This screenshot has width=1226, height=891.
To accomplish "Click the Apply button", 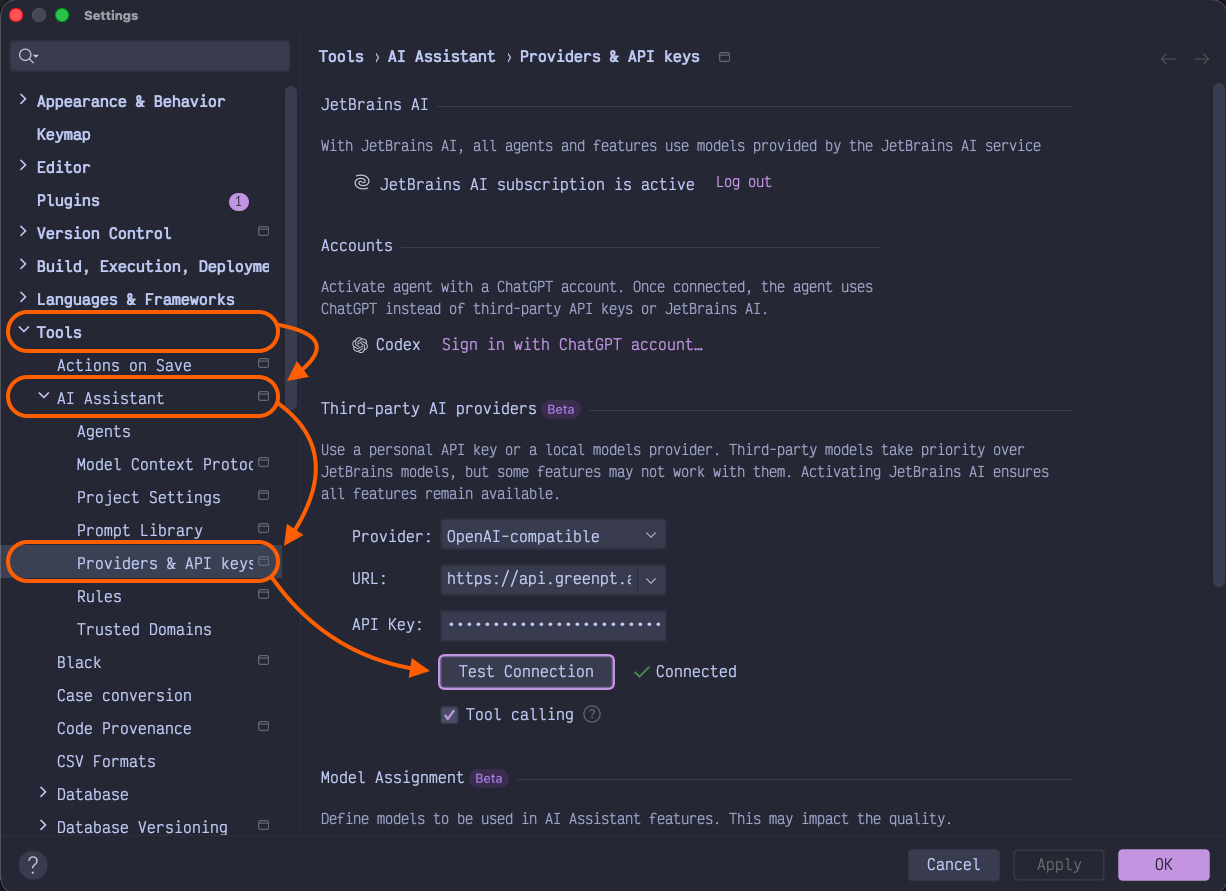I will pos(1059,864).
